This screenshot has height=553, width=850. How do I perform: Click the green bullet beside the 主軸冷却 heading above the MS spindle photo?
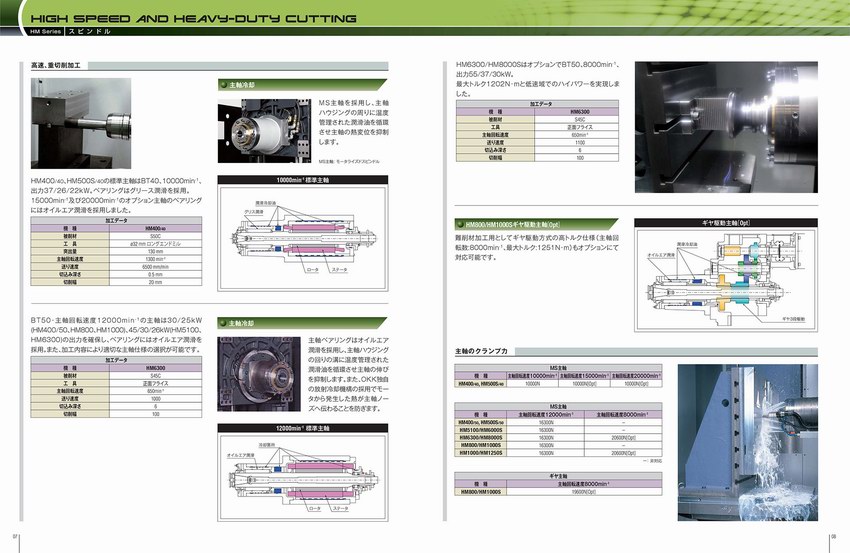coord(223,86)
